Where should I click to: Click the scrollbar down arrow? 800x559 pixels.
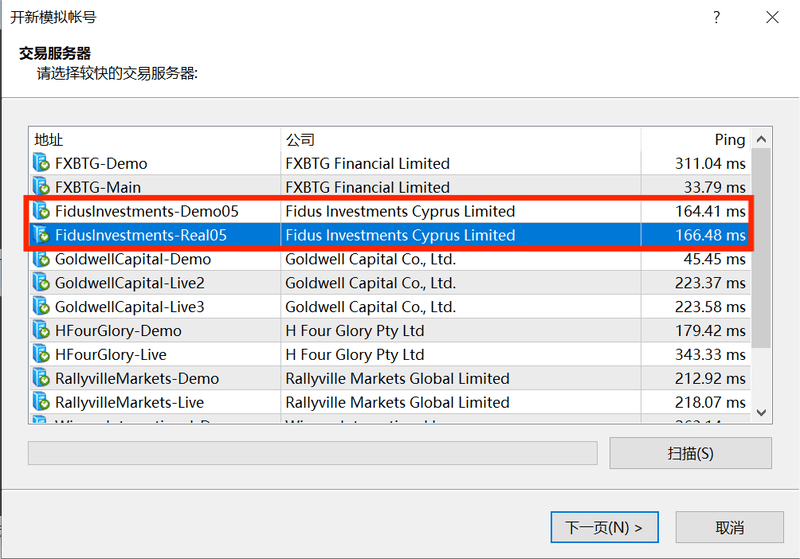[761, 413]
